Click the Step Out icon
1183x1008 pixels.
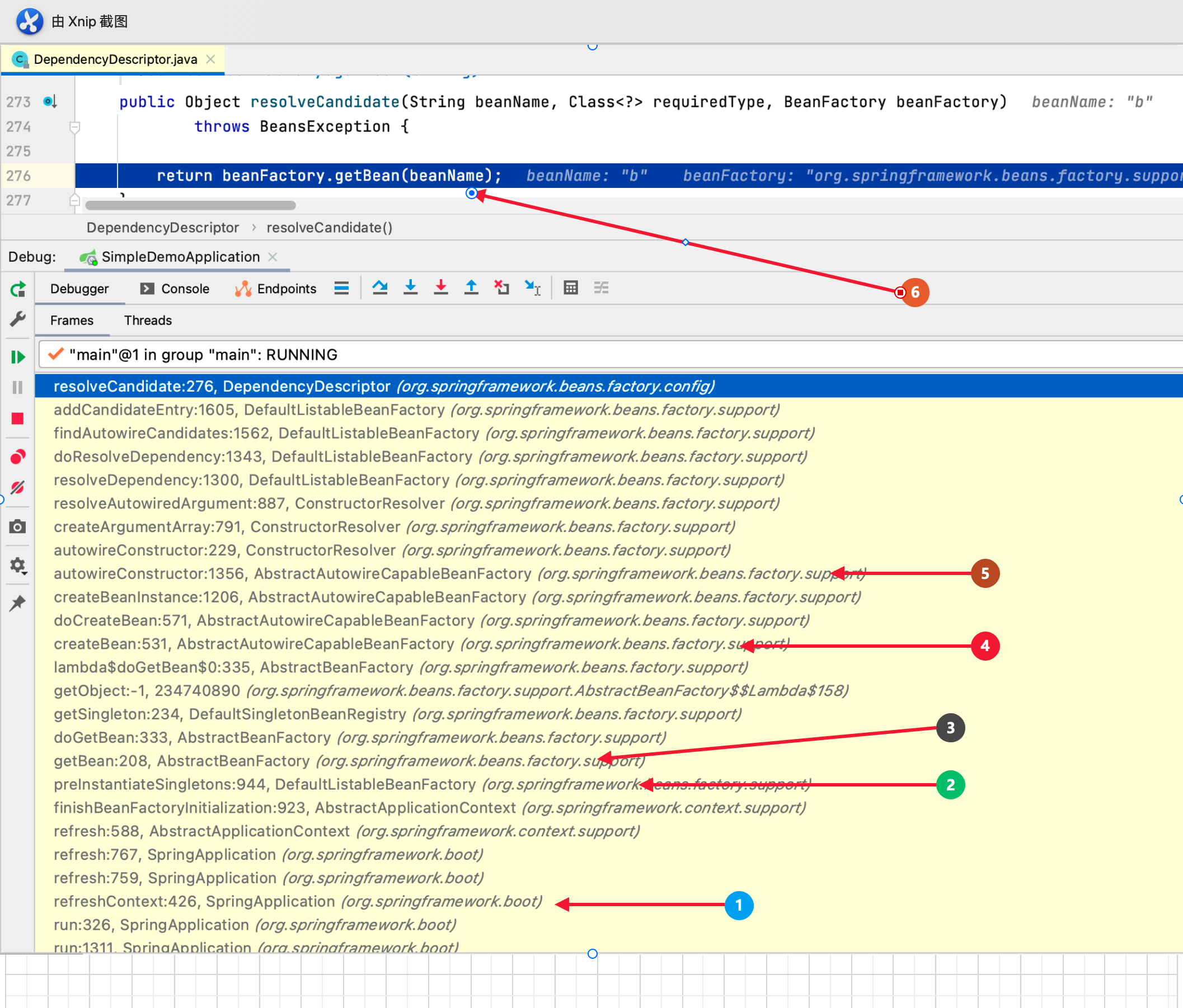point(471,288)
